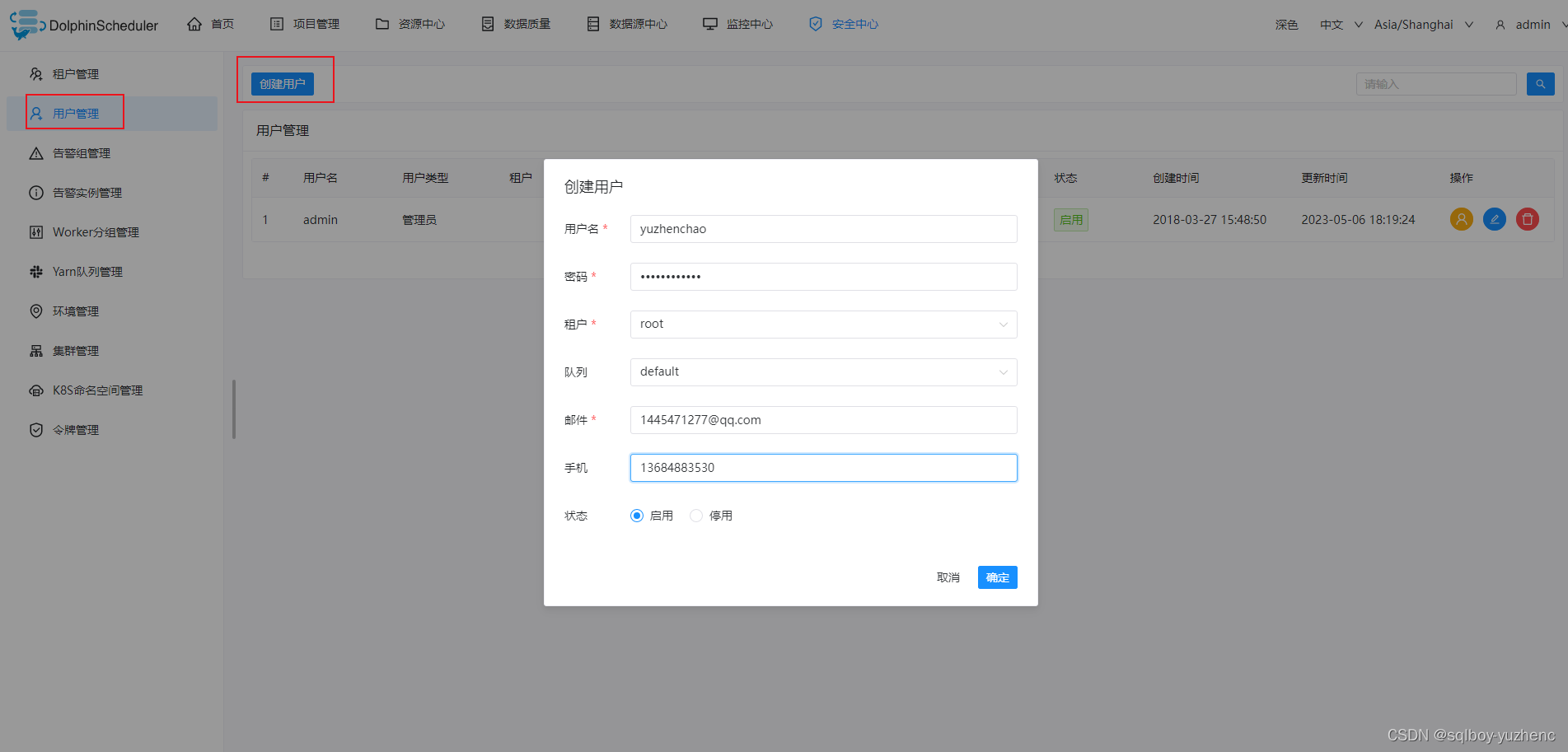Click the 2018-03-27 15:48:50 creation time

(x=1210, y=220)
